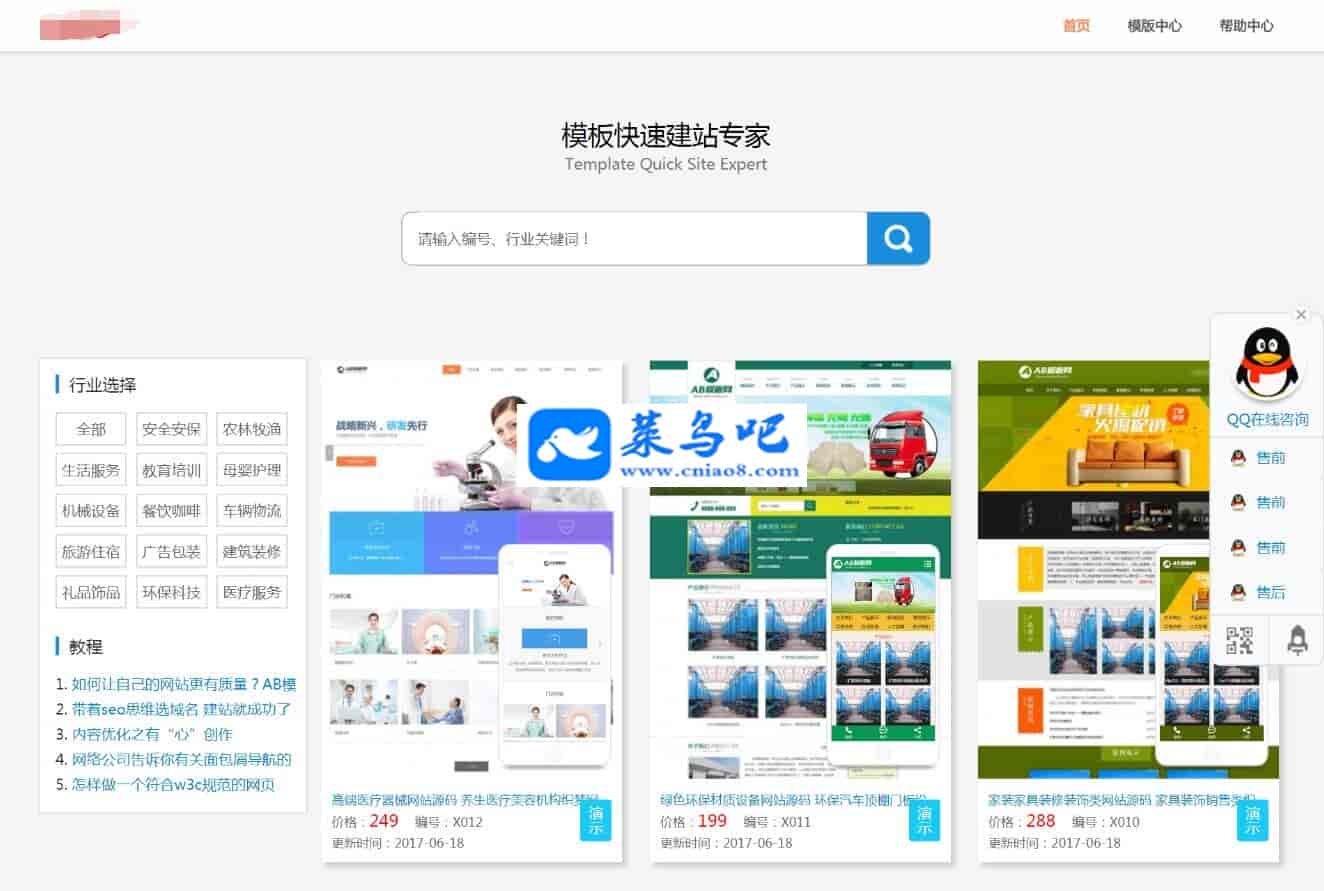Screen dimensions: 1324x891
Task: Click the template number X011
Action: (795, 822)
